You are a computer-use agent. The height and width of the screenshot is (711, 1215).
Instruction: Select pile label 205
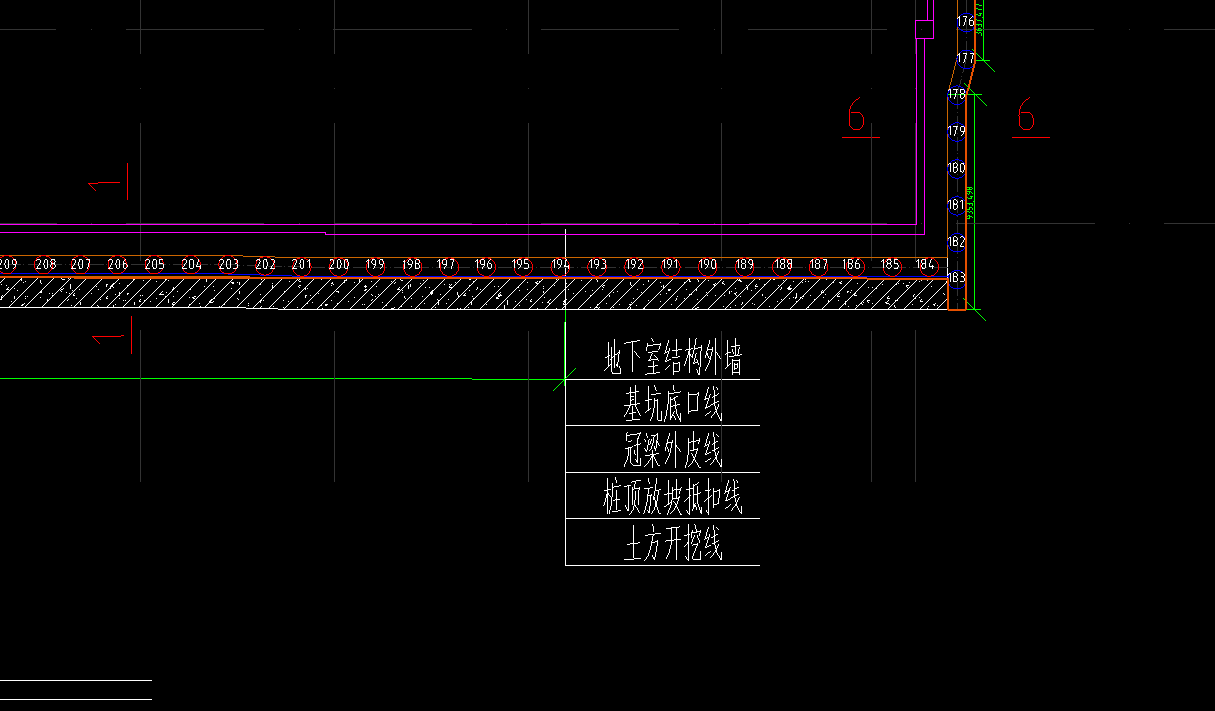(154, 265)
